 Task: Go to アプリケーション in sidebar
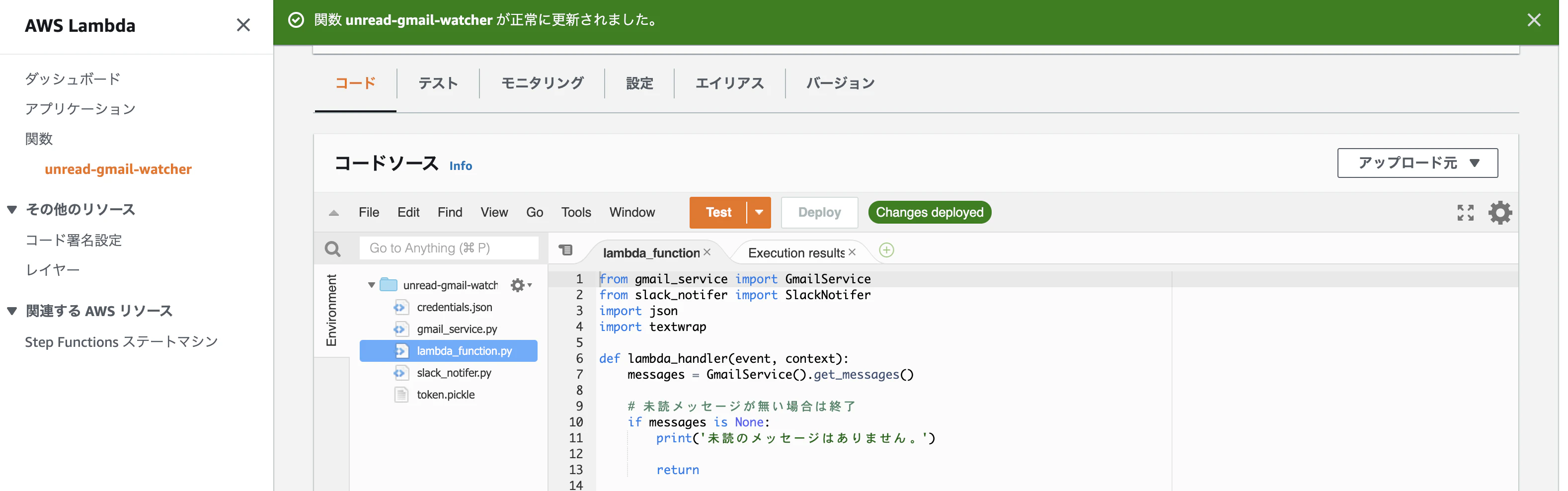point(79,109)
